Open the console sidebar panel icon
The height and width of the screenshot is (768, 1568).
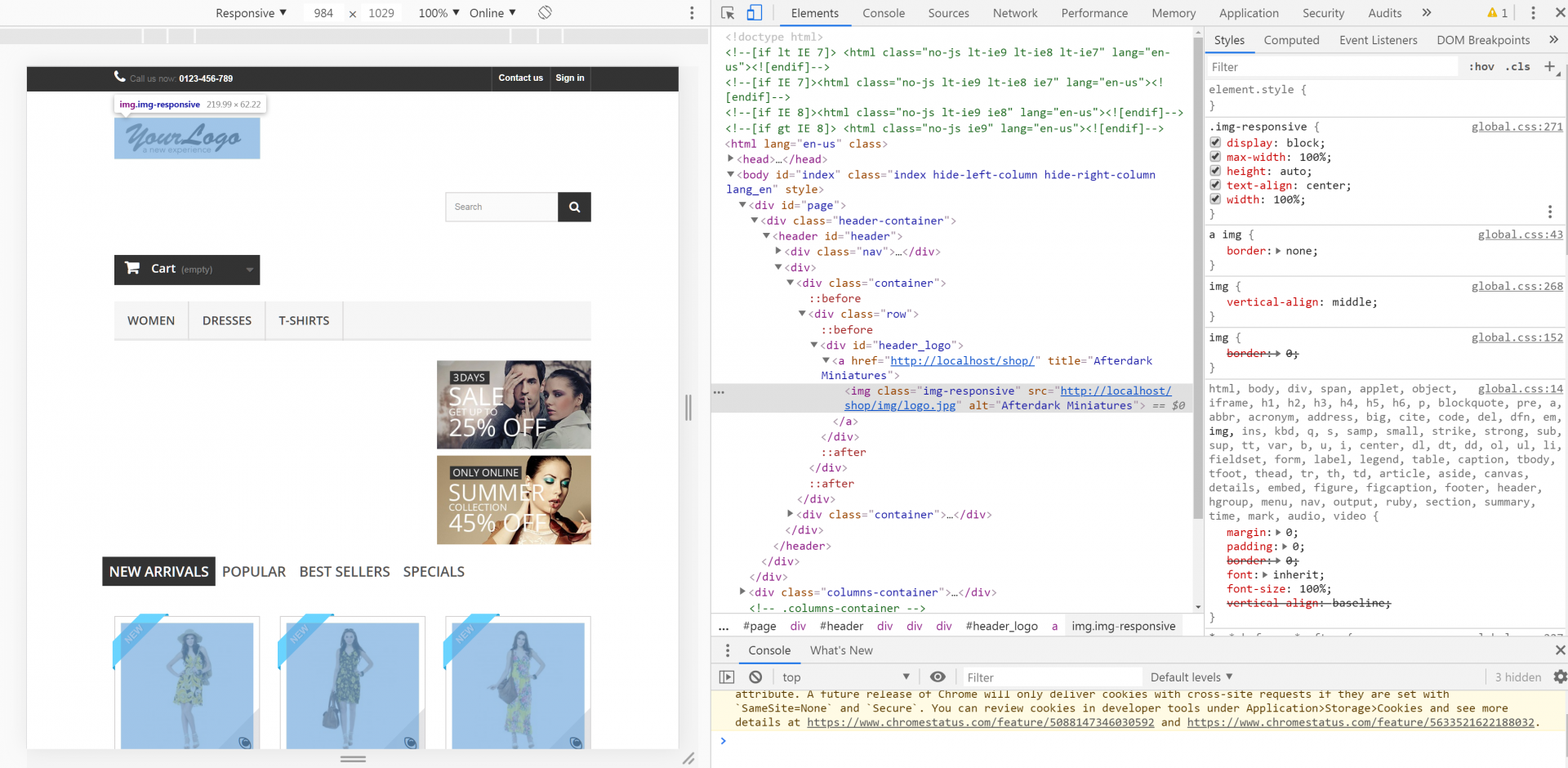click(727, 677)
